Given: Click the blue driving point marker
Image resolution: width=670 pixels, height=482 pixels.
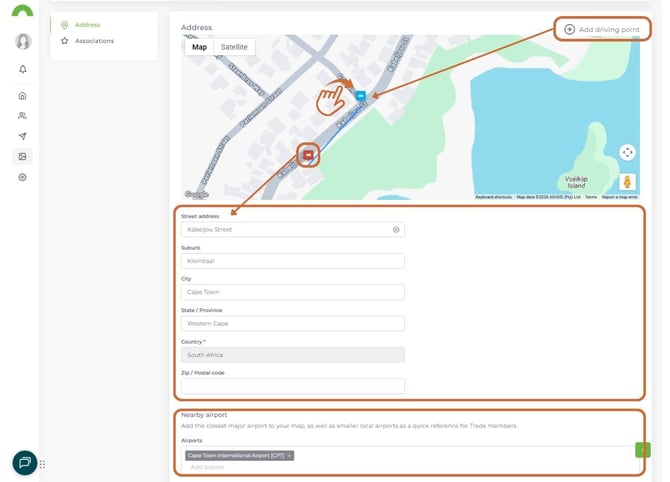Looking at the screenshot, I should [360, 95].
